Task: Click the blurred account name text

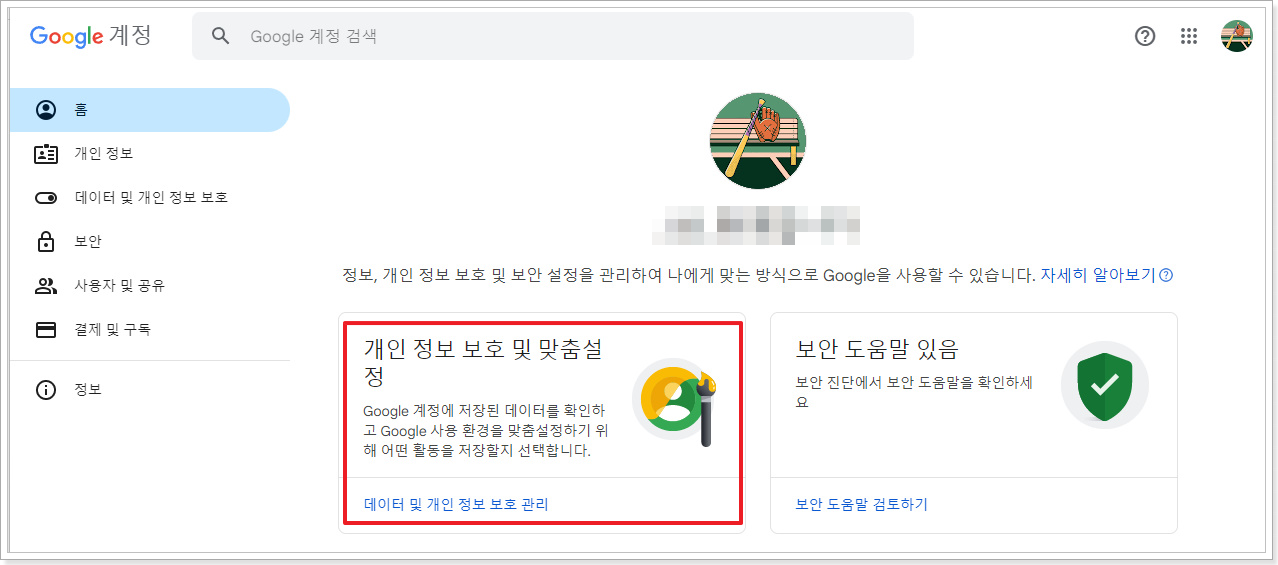Action: [x=757, y=226]
